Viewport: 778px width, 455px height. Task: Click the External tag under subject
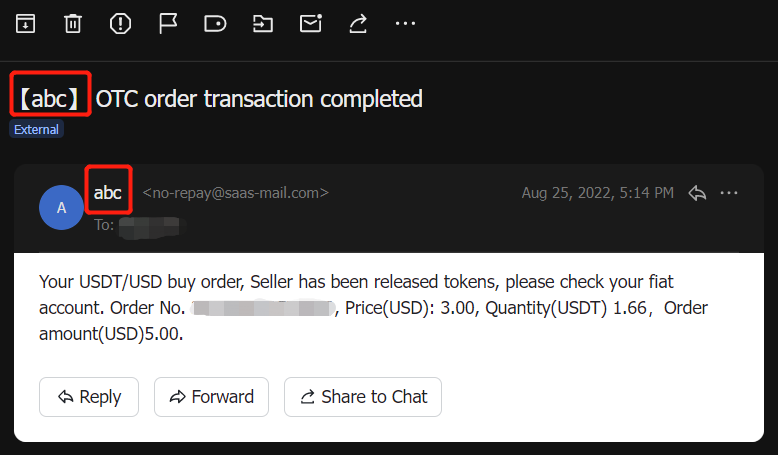(36, 130)
